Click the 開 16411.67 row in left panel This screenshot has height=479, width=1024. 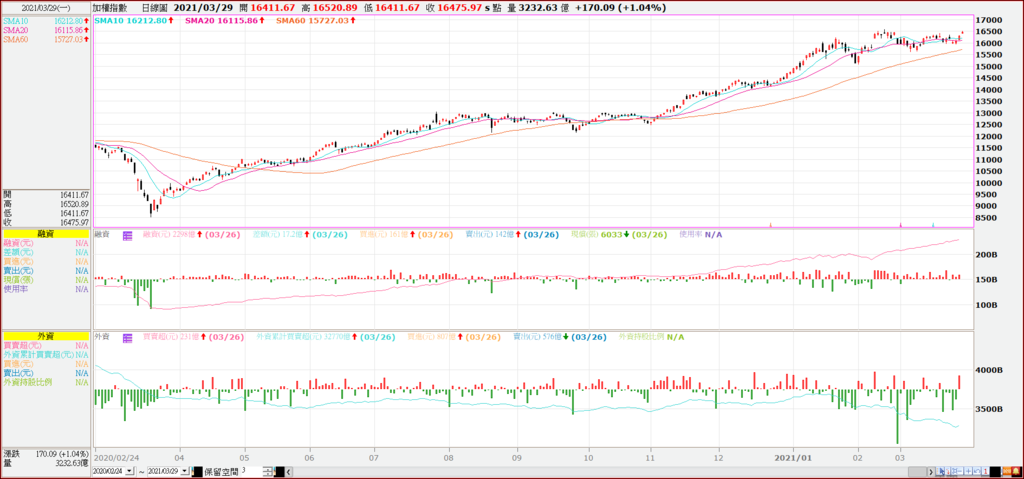[46, 195]
